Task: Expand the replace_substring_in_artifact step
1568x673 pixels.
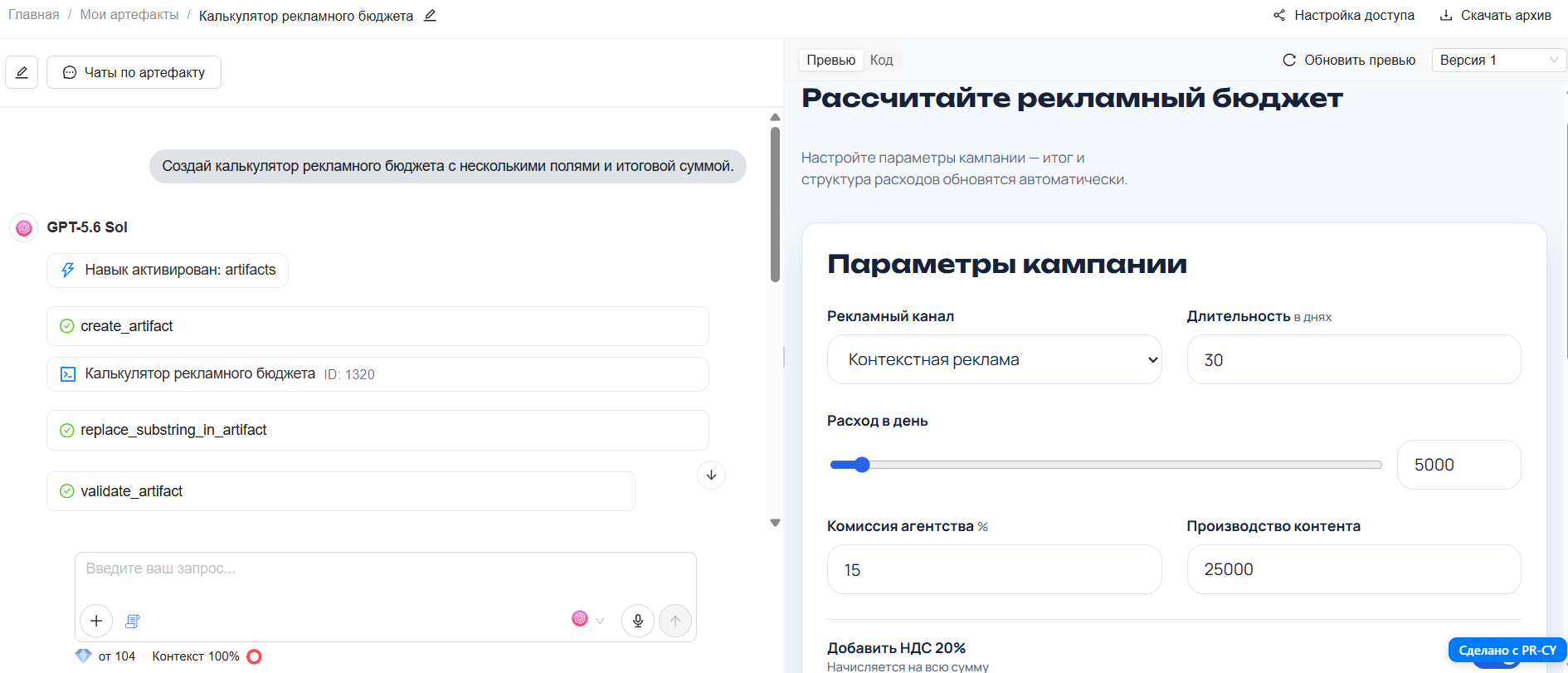Action: tap(377, 430)
